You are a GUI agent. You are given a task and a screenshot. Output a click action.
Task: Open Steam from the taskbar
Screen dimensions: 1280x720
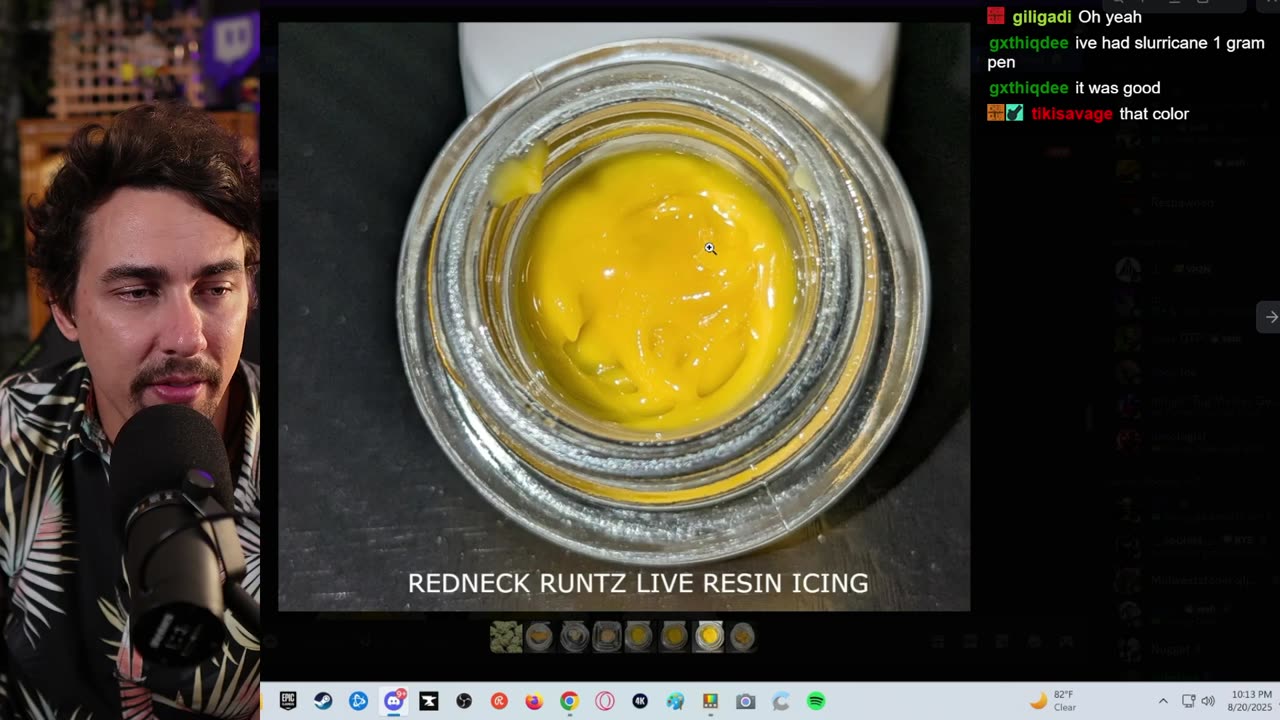[x=323, y=701]
